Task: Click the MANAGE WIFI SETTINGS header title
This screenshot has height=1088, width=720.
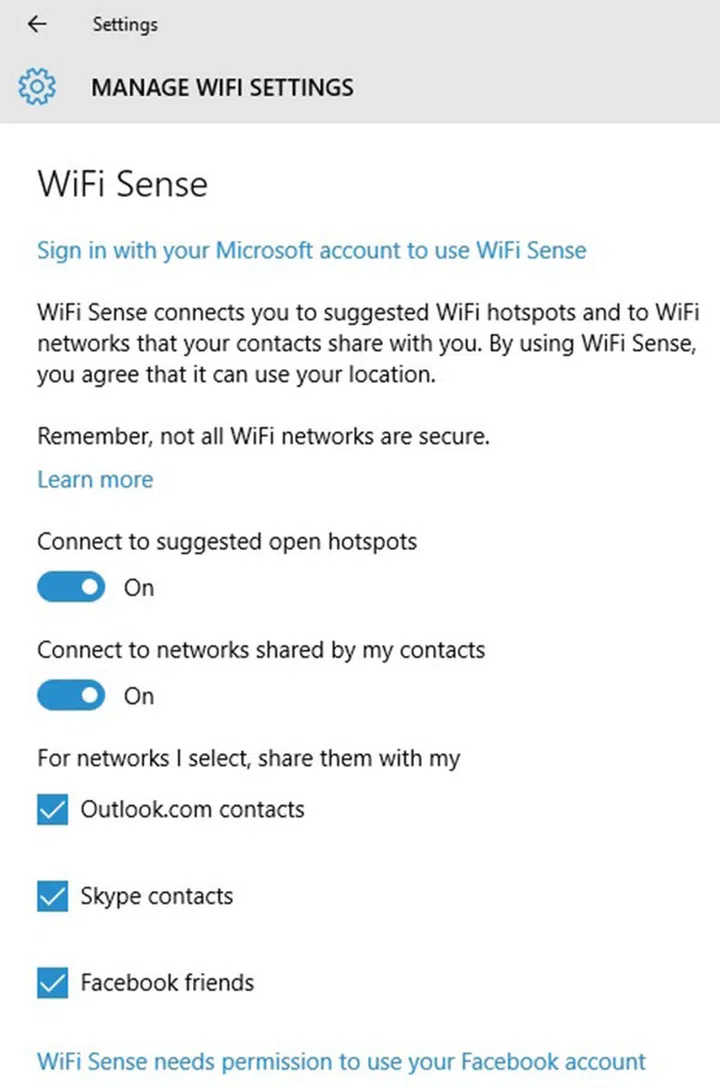Action: coord(222,87)
